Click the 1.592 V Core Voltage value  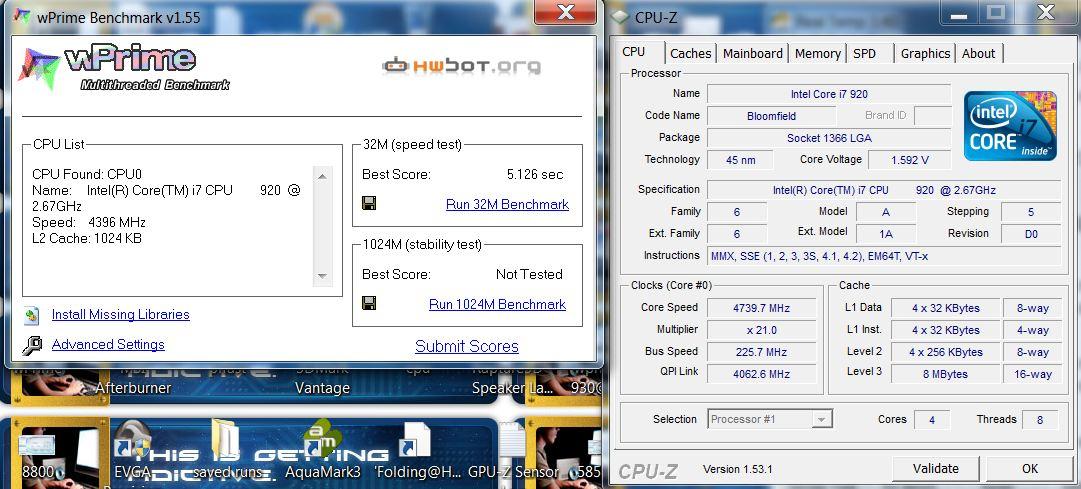pos(909,160)
